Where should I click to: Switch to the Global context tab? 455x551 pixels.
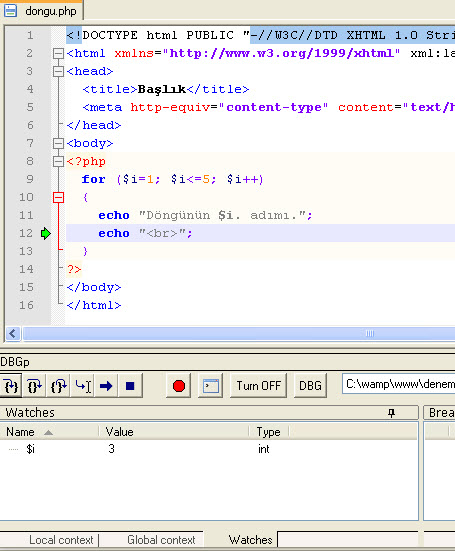tap(161, 540)
